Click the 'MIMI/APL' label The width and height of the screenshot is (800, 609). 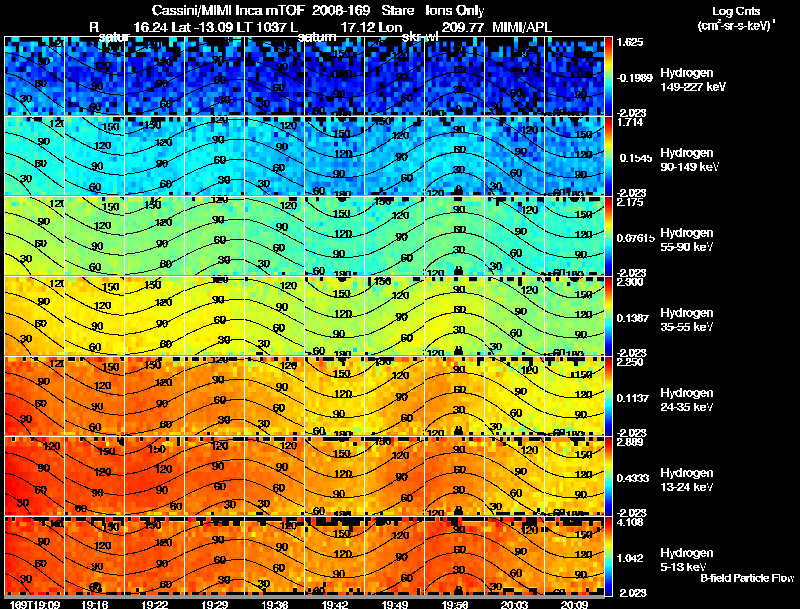521,28
